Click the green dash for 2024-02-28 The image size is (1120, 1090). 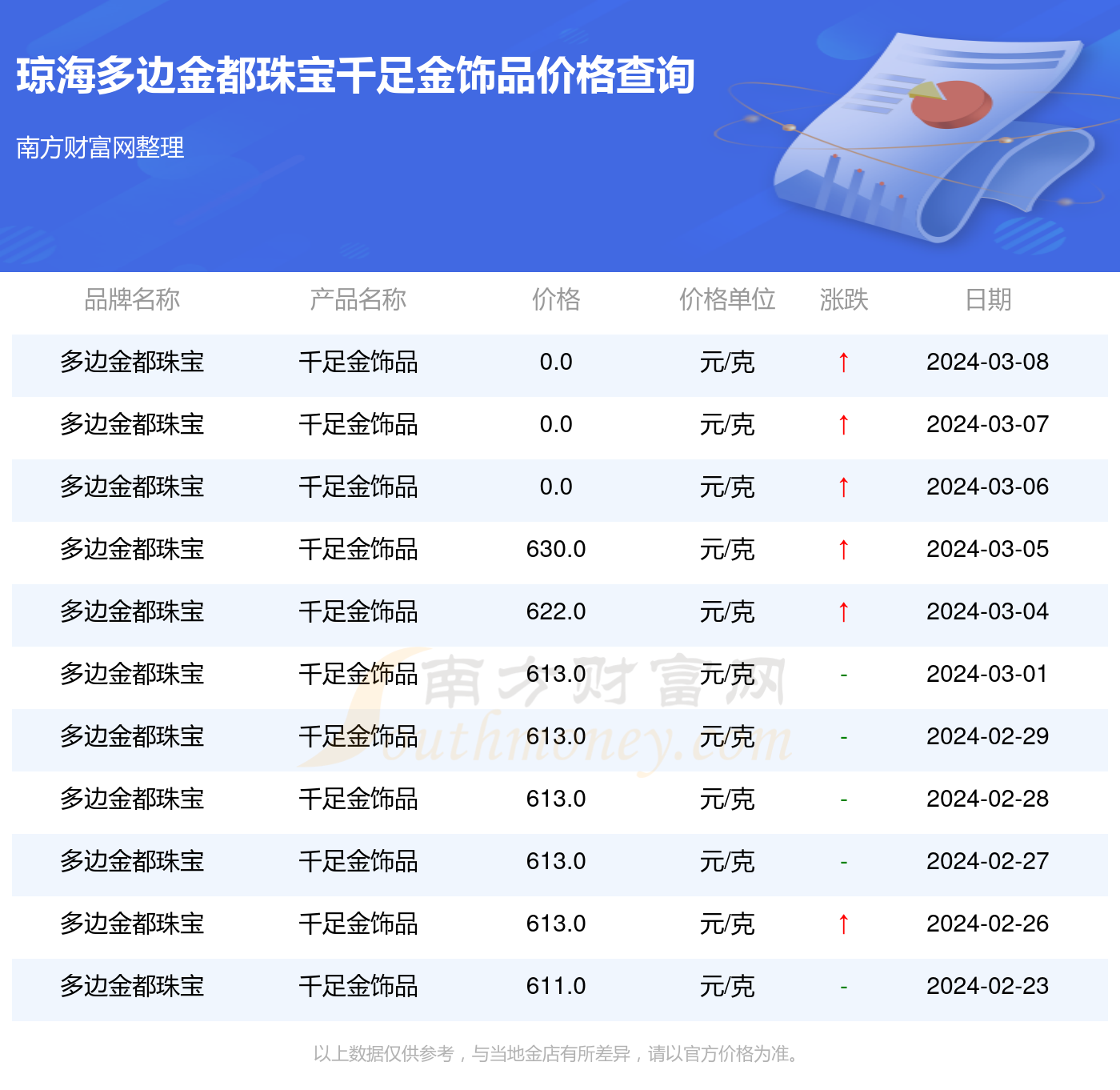844,800
